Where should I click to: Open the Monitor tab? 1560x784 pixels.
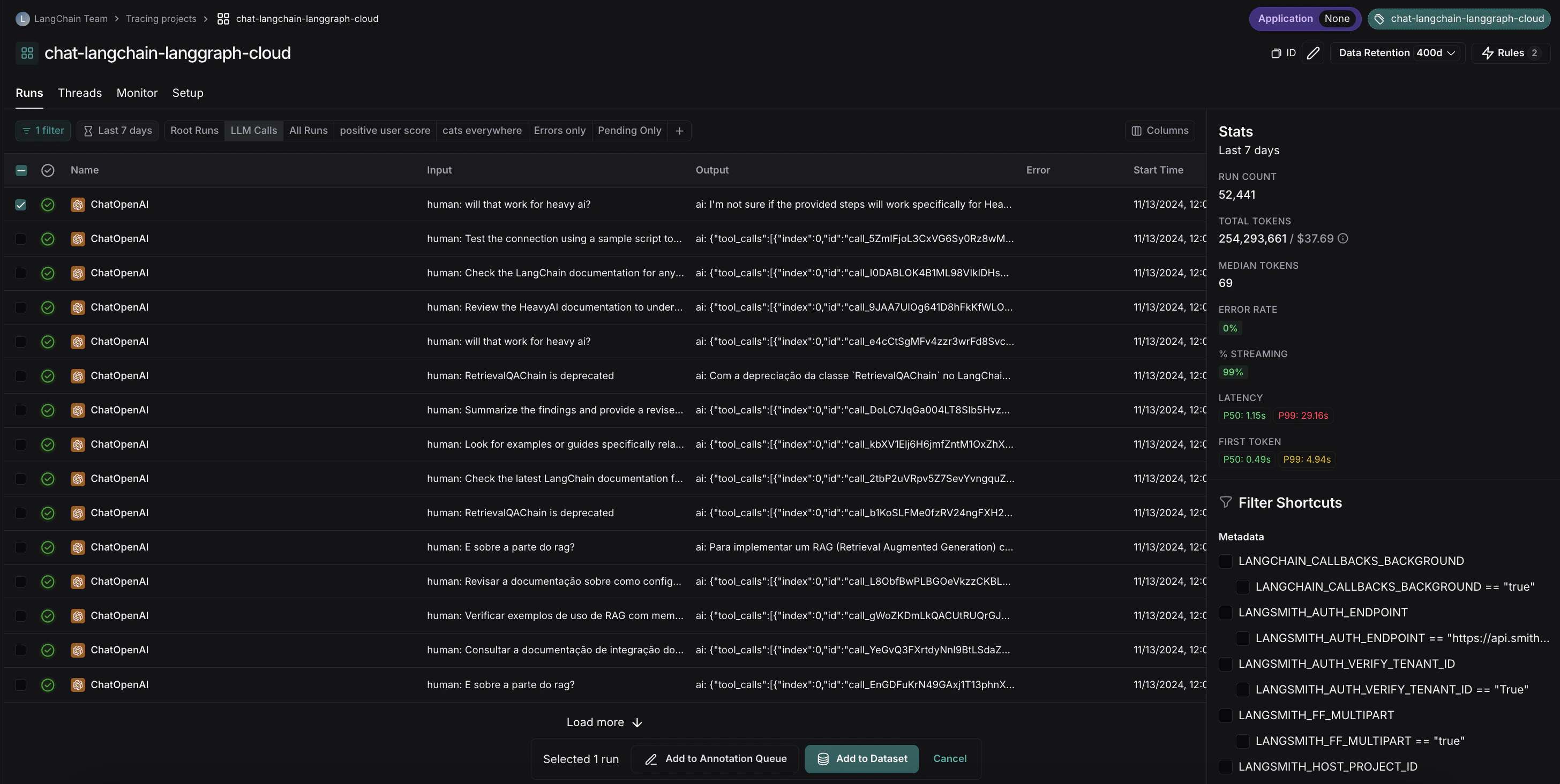[x=137, y=93]
